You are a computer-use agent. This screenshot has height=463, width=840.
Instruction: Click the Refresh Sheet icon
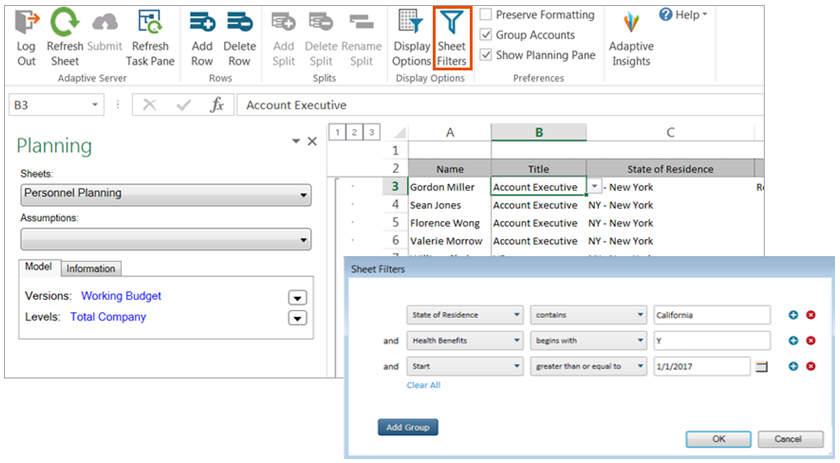tap(65, 23)
